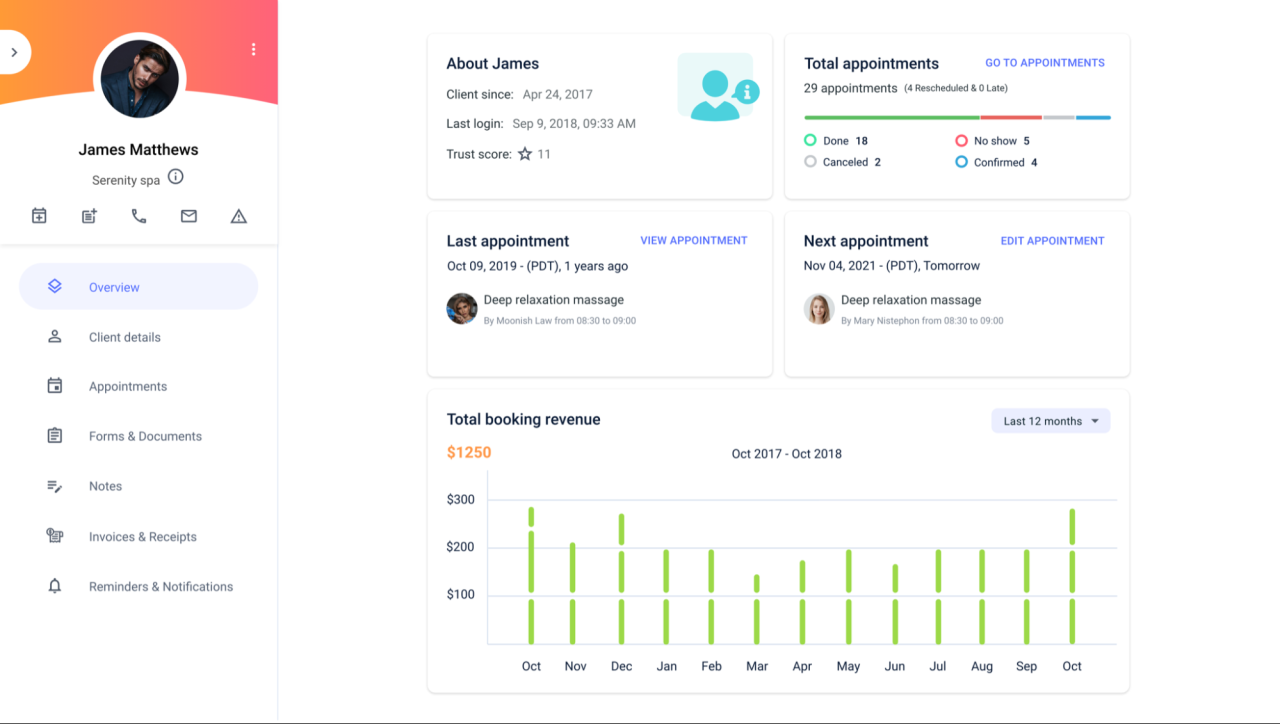Click the GO TO APPOINTMENTS link
The width and height of the screenshot is (1280, 724).
[1044, 63]
